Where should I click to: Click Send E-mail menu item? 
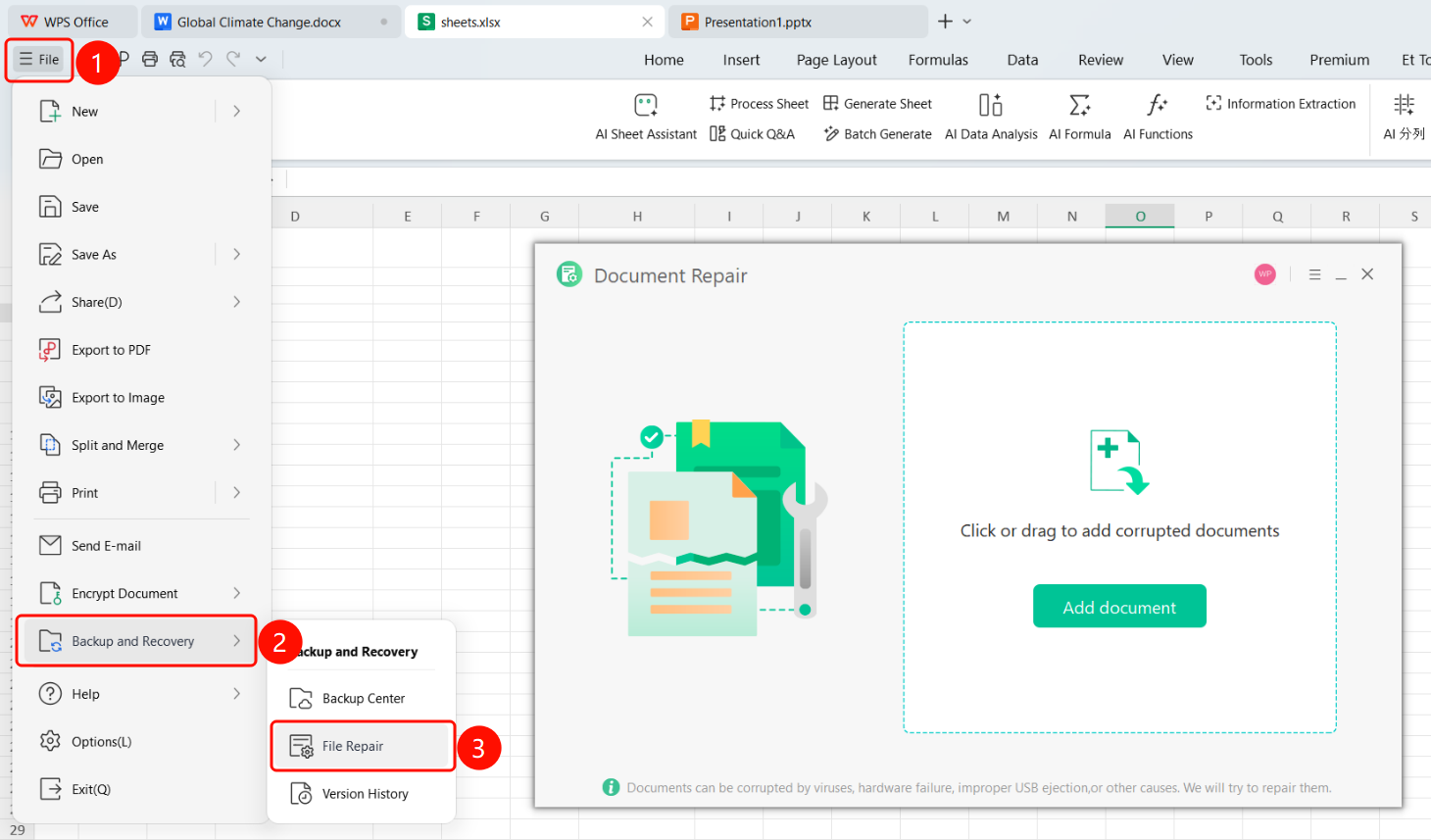pos(143,546)
